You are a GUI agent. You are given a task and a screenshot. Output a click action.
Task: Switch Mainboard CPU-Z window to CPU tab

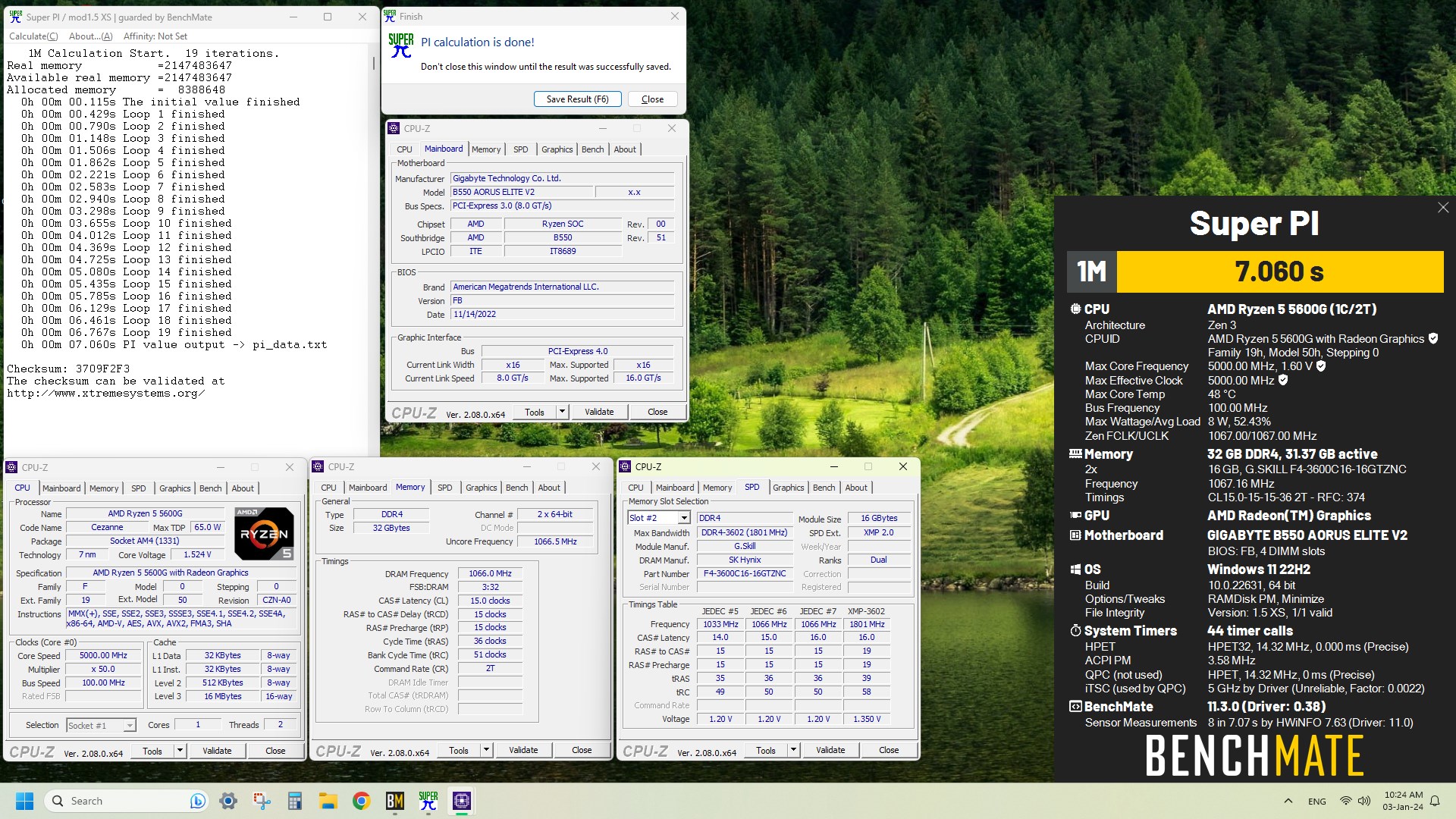405,149
